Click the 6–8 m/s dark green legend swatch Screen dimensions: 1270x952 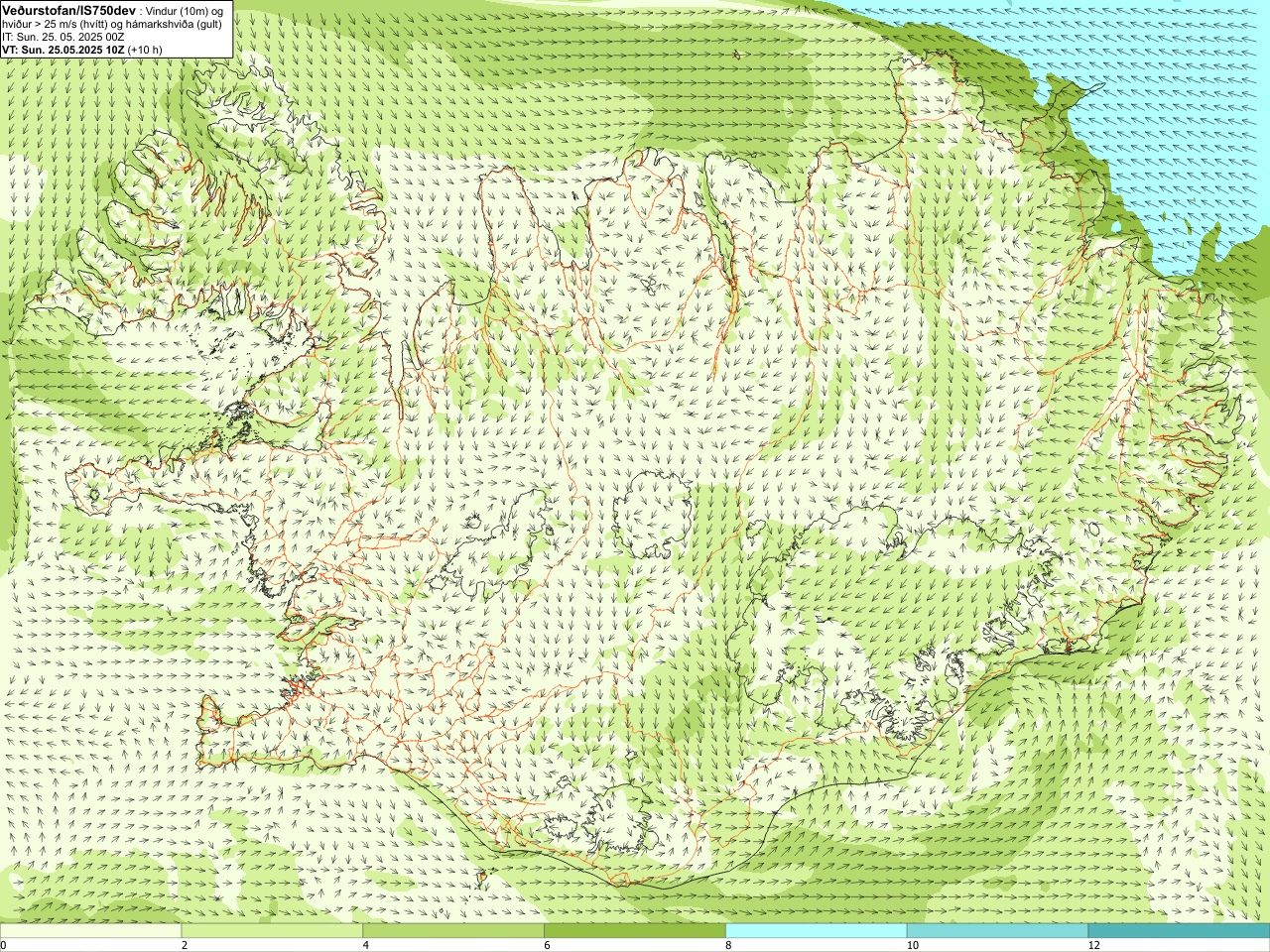point(635,931)
